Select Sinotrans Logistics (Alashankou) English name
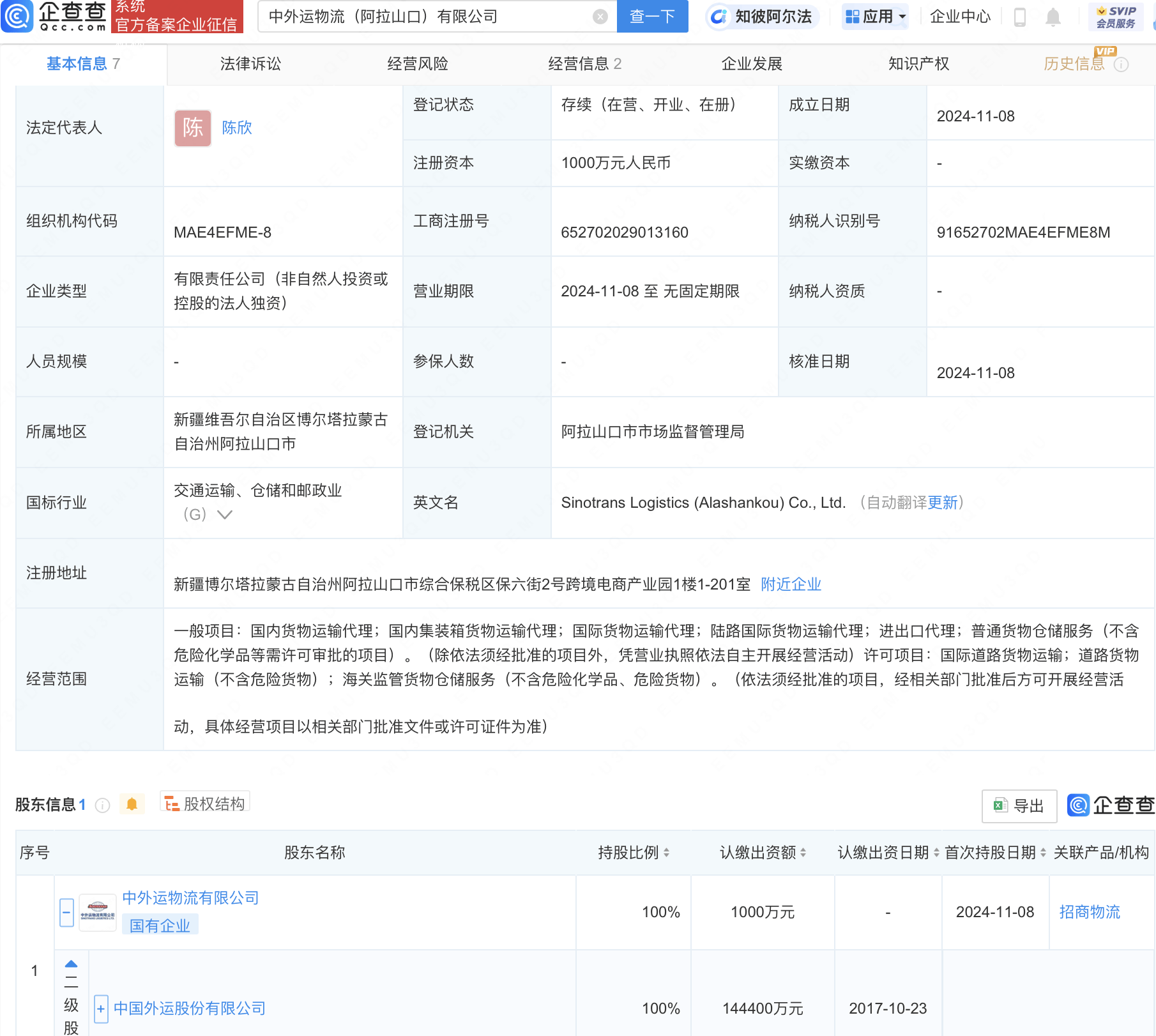Viewport: 1156px width, 1036px height. tap(703, 503)
